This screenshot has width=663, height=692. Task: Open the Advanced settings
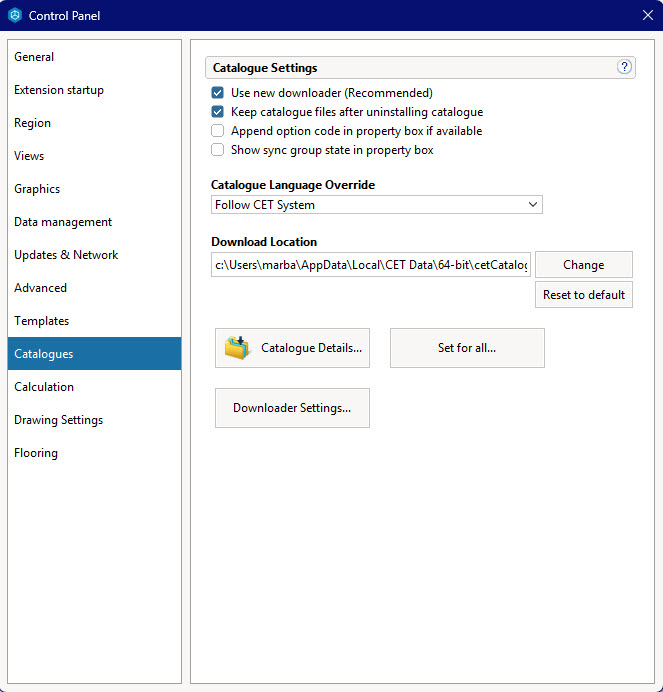tap(94, 288)
